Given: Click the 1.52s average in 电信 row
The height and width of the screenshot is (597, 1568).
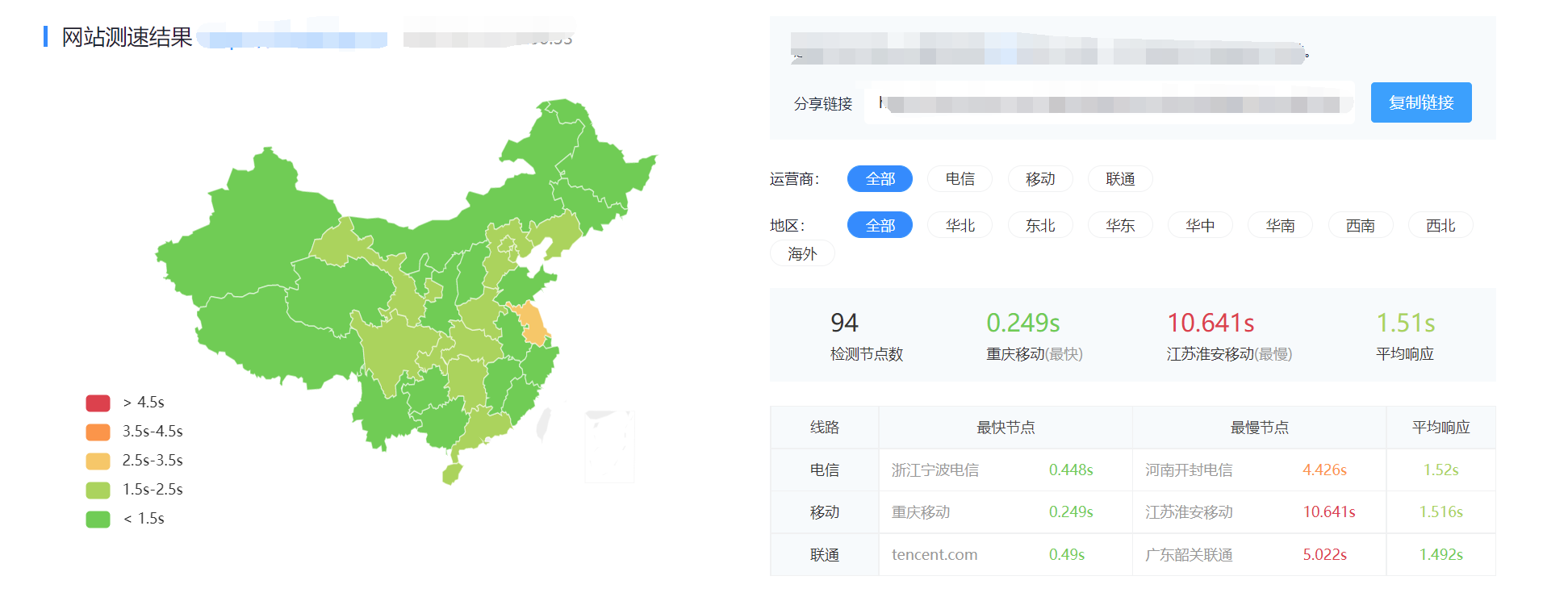Looking at the screenshot, I should pos(1440,470).
